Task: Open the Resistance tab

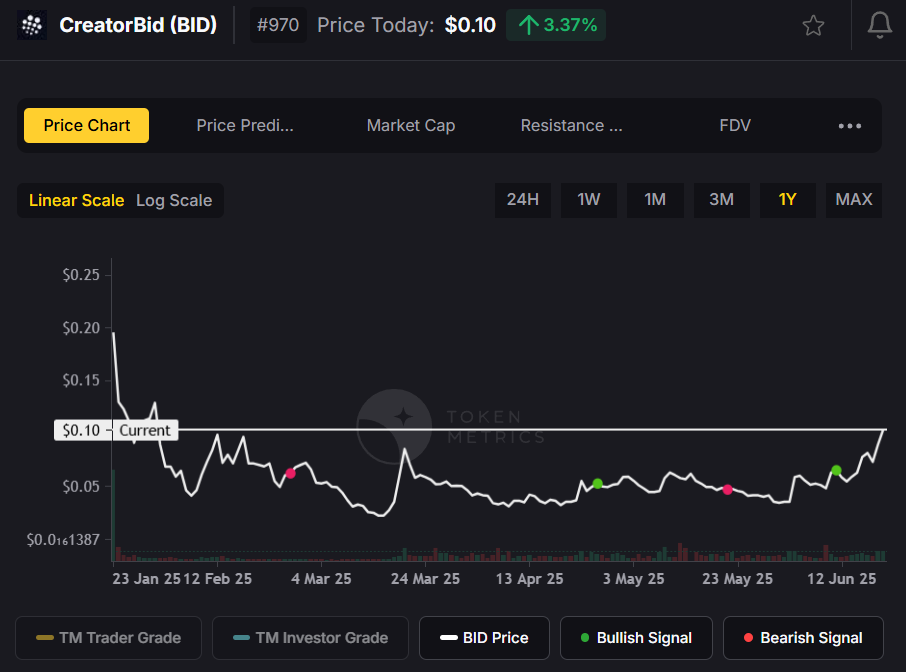Action: [x=571, y=125]
